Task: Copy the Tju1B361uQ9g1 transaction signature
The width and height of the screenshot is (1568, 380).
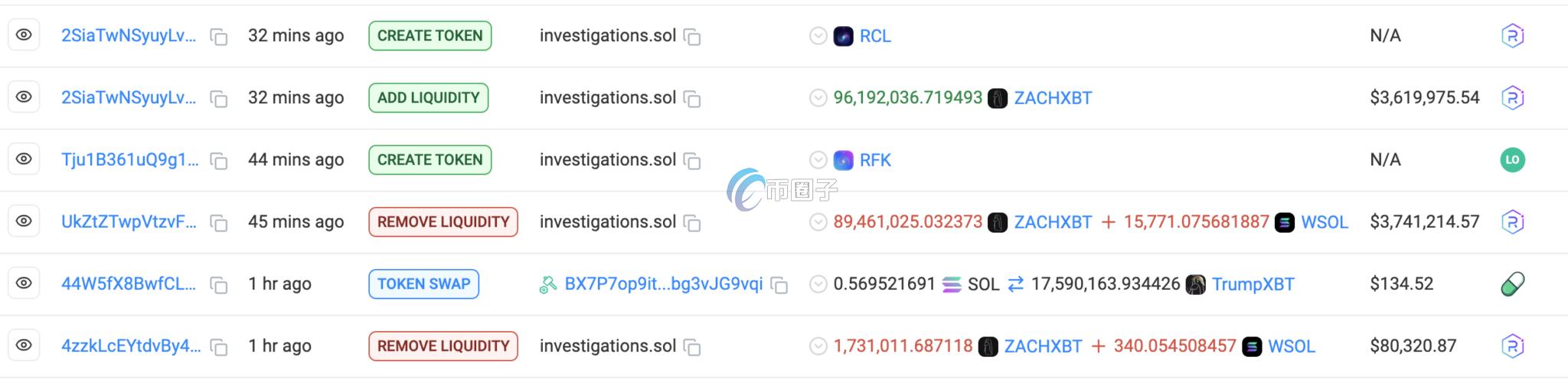Action: [x=219, y=161]
